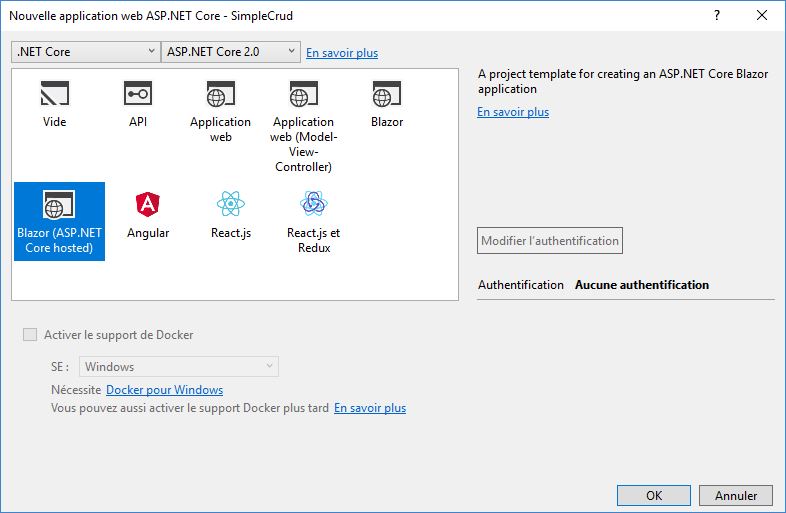
Task: Click the text Vous pouvez aussi activer le support Docker
Action: tap(189, 408)
